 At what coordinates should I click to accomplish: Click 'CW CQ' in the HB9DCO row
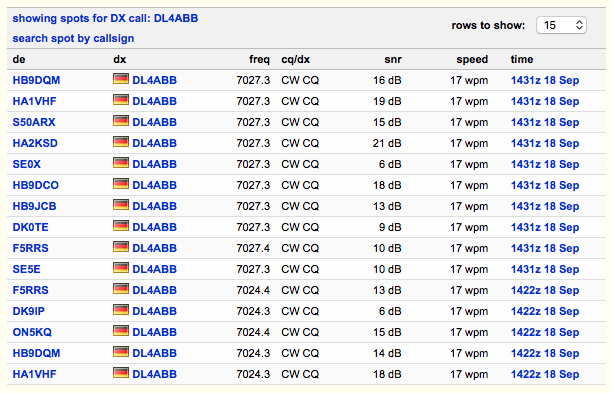(300, 185)
